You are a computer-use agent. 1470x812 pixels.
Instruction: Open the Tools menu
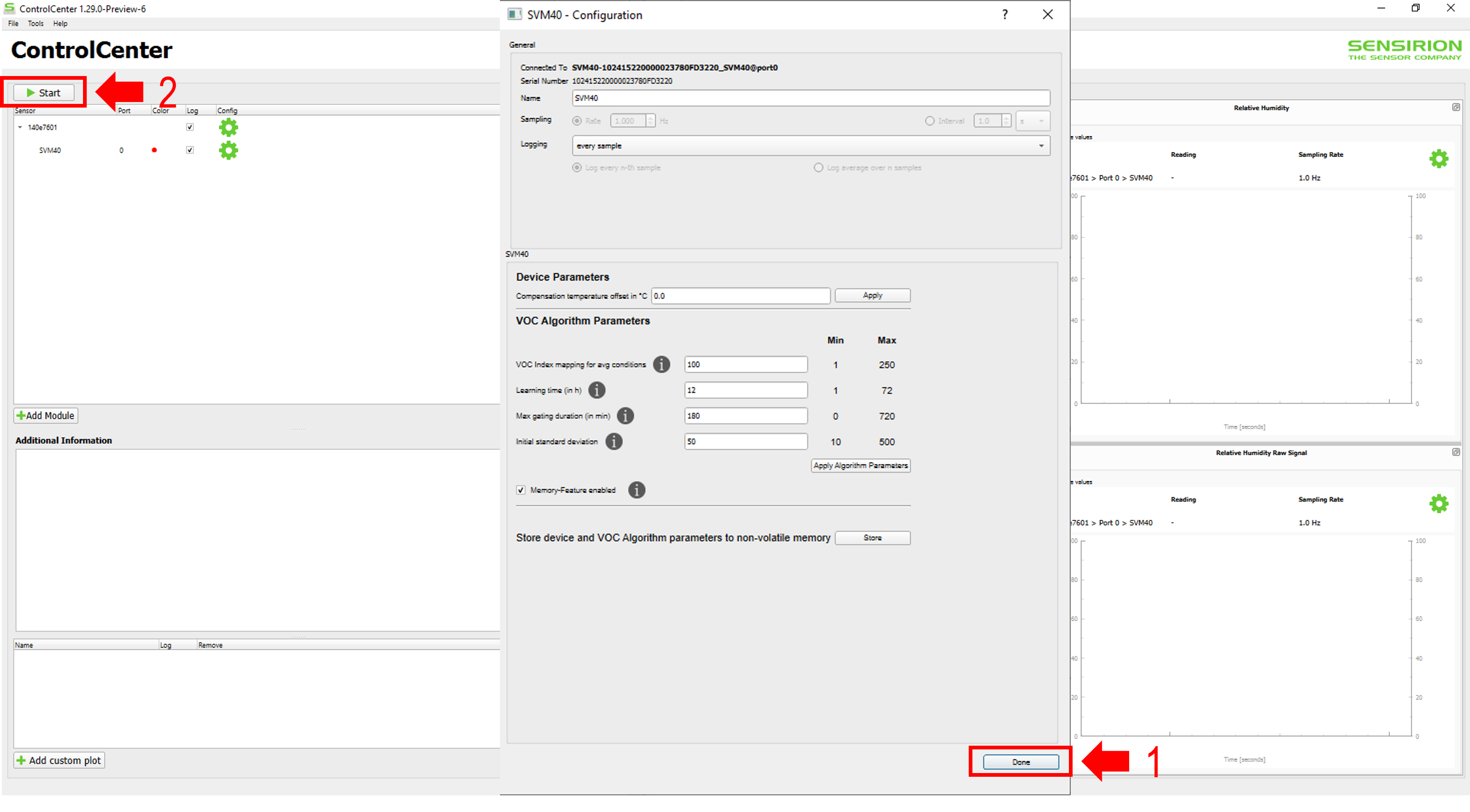tap(35, 23)
